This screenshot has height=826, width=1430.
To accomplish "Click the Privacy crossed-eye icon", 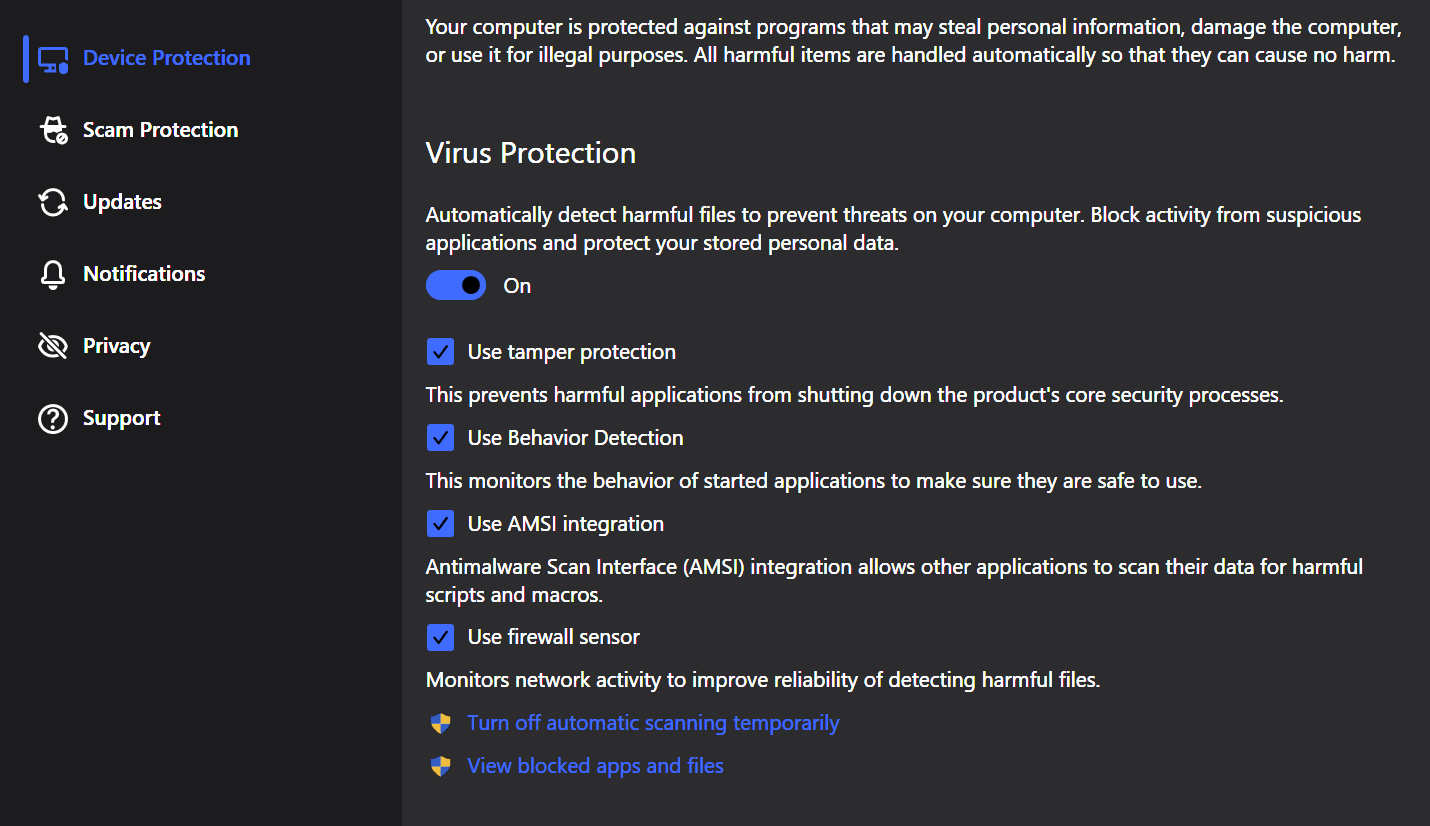I will tap(53, 347).
